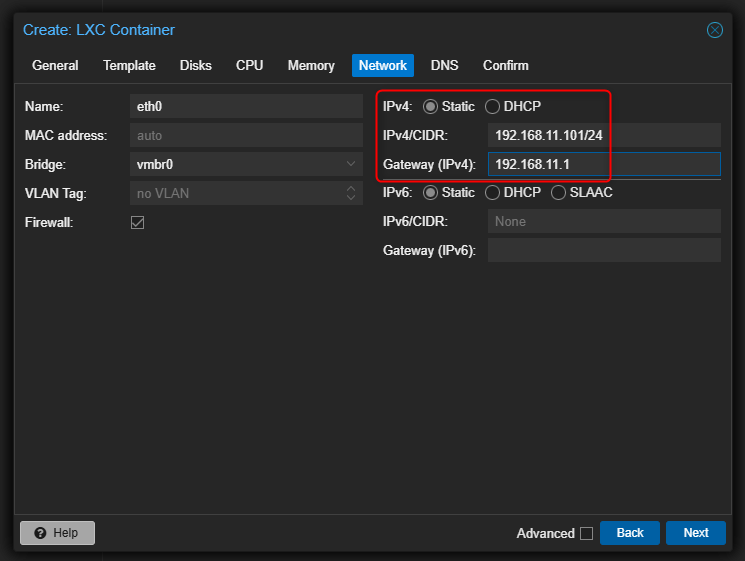Click the Name field containing eth0
Image resolution: width=745 pixels, height=561 pixels.
point(245,106)
